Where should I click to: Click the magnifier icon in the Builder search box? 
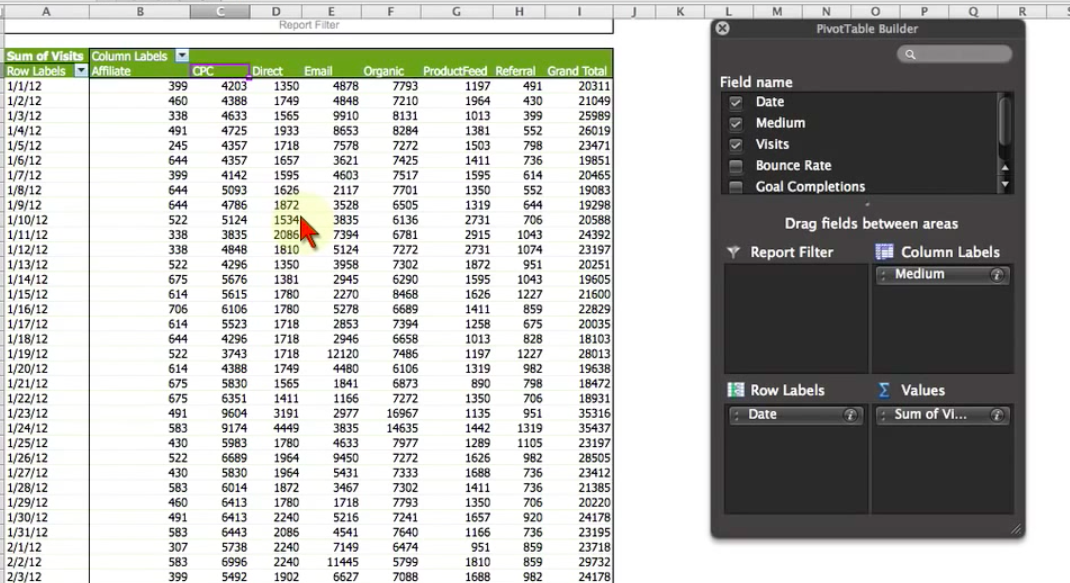point(909,54)
